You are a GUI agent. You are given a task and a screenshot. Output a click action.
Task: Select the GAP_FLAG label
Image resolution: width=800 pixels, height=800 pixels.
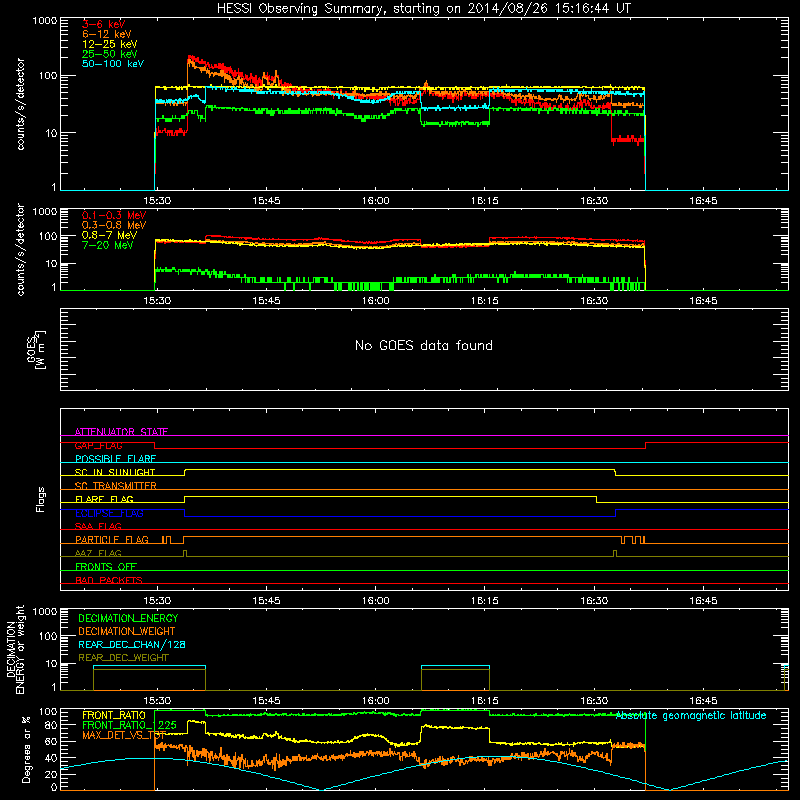98,445
